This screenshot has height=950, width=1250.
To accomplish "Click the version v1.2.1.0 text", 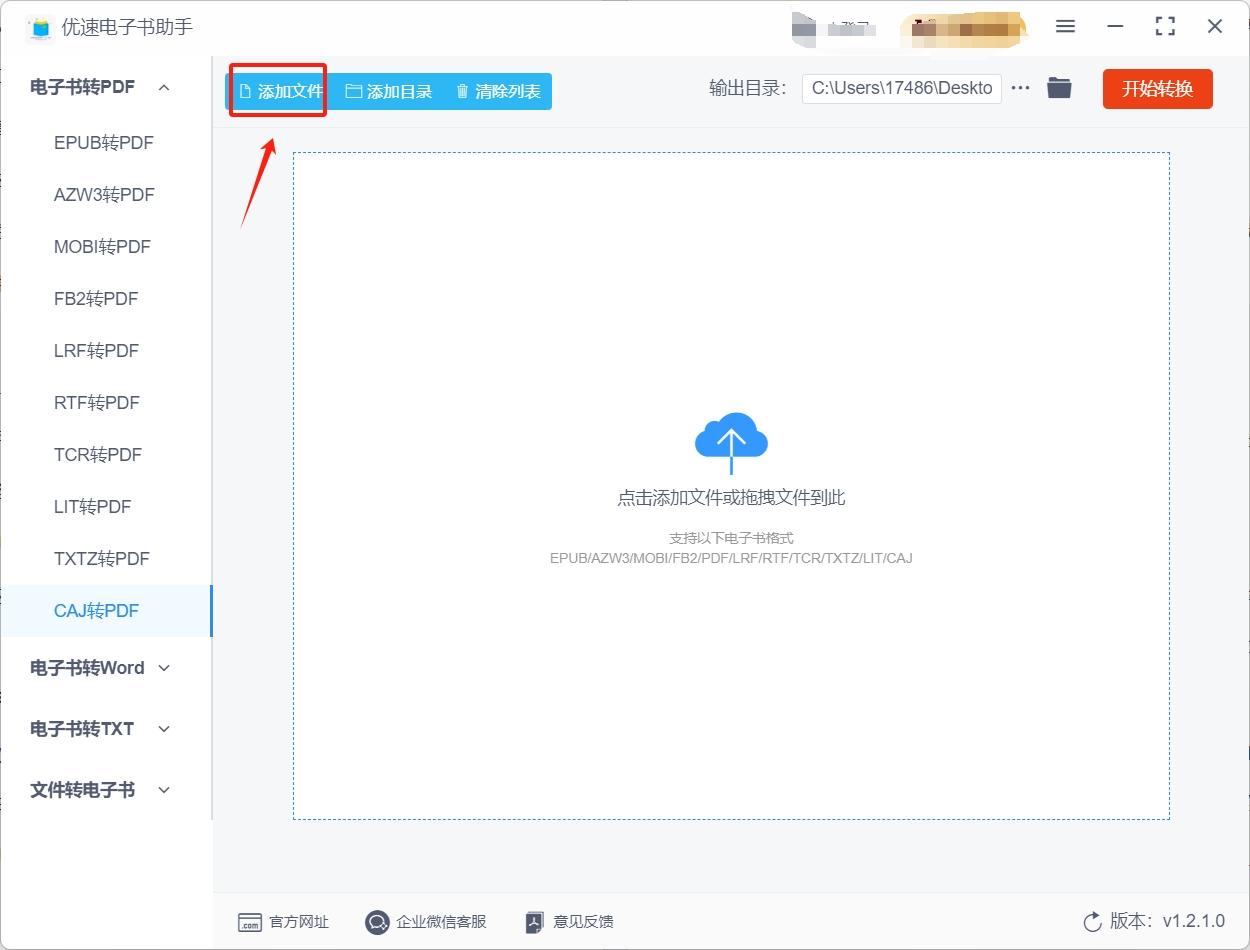I will (1167, 922).
